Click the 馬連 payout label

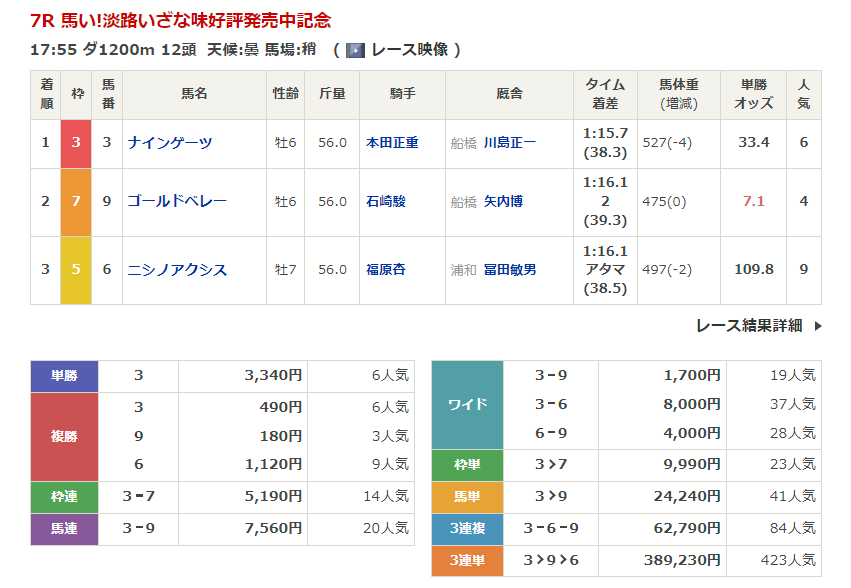[x=65, y=528]
